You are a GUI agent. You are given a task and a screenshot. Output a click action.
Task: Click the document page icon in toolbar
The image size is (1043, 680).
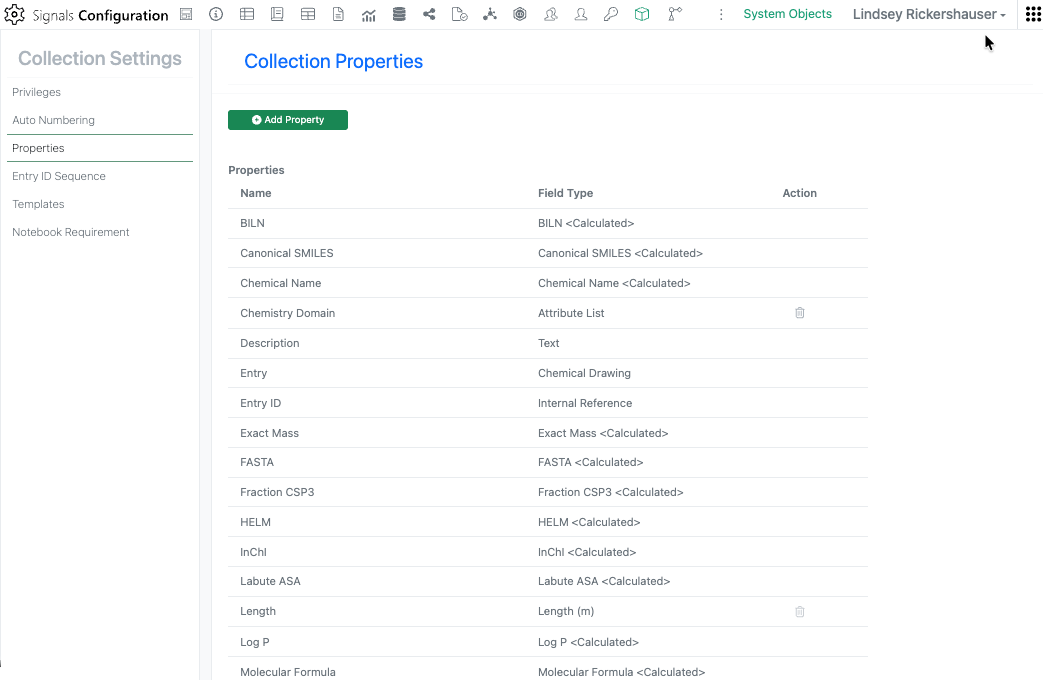(339, 14)
